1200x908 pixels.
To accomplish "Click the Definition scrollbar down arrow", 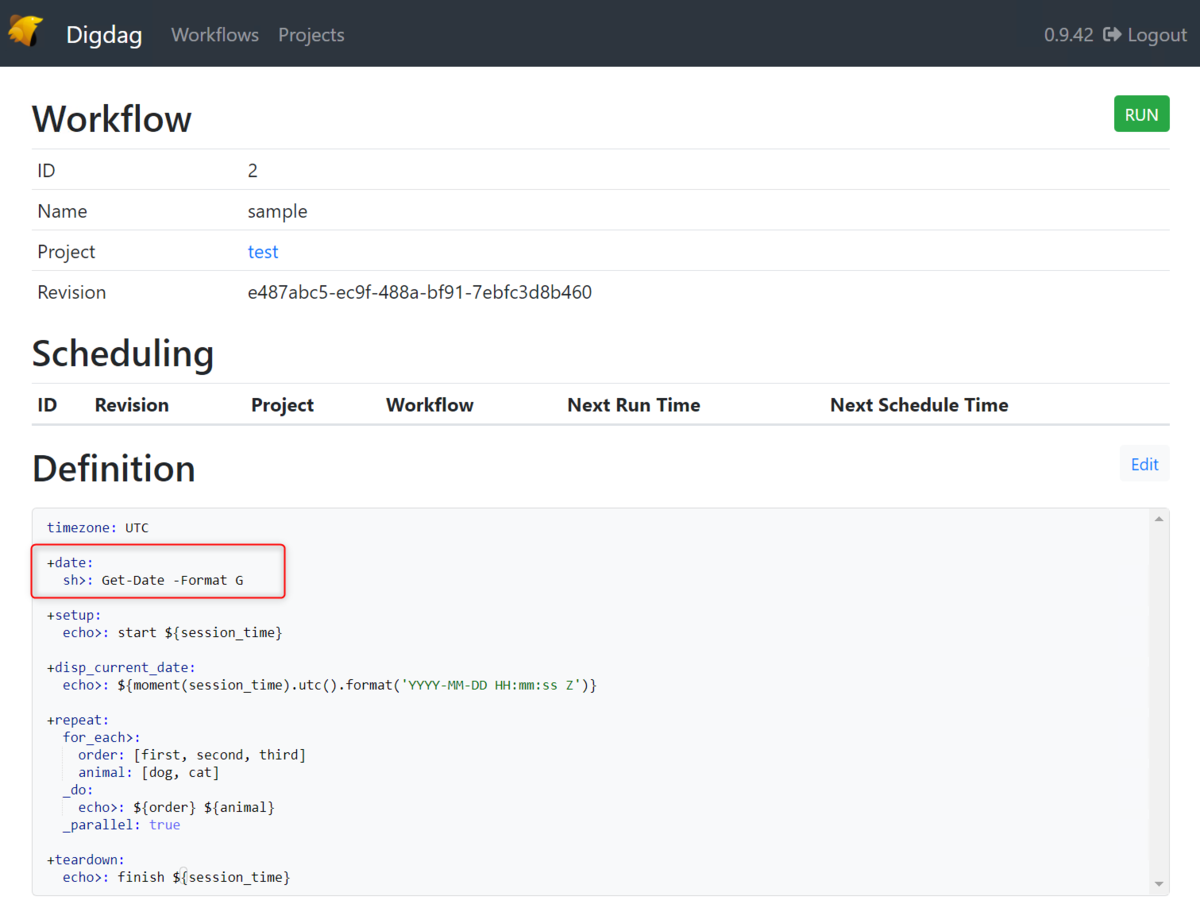I will point(1159,884).
